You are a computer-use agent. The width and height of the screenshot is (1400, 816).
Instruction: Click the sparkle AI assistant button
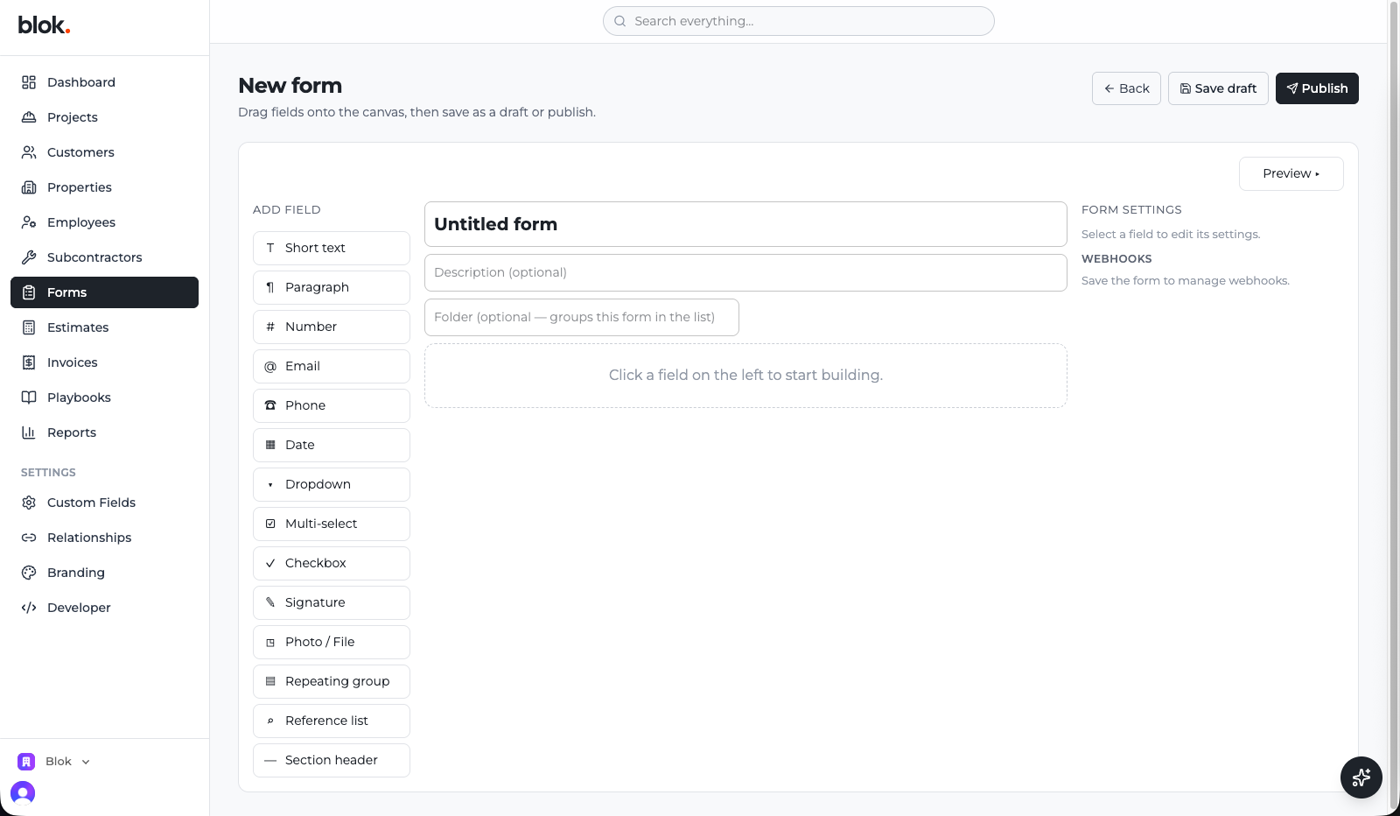point(1361,777)
